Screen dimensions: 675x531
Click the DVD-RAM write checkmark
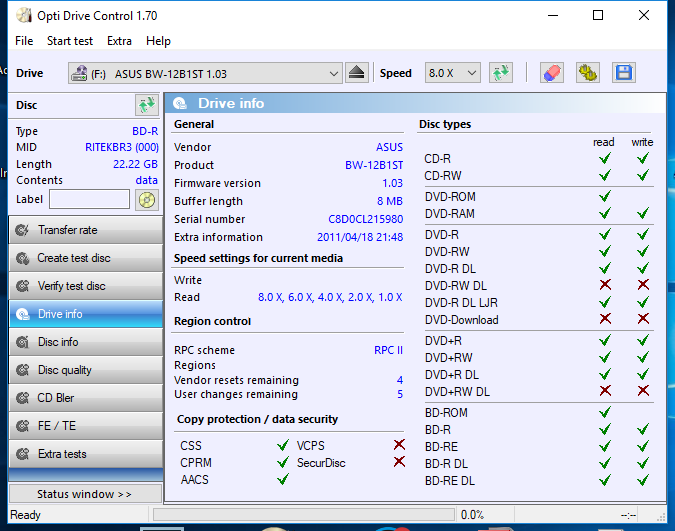(643, 213)
